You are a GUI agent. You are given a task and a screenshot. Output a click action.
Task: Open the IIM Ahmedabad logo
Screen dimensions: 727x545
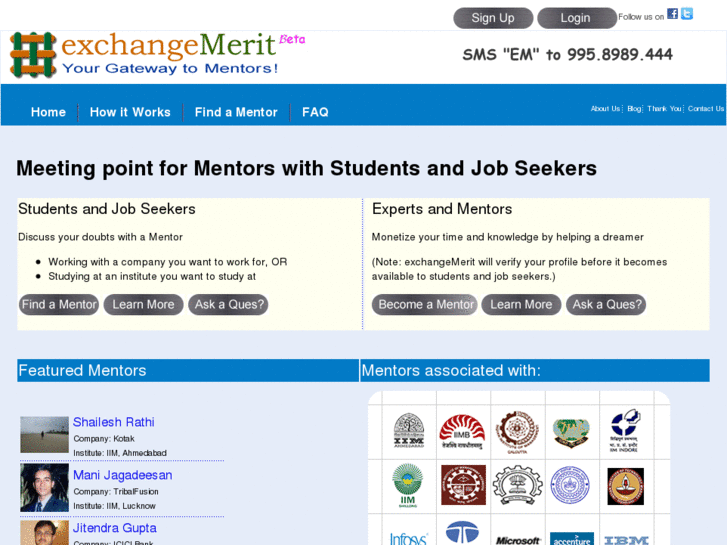(408, 431)
